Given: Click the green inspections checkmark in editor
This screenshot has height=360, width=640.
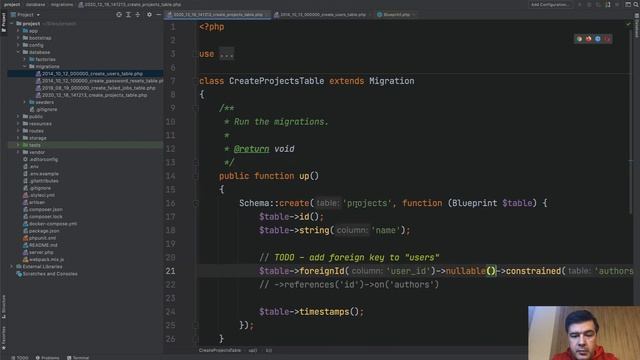Looking at the screenshot, I should pyautogui.click(x=628, y=24).
